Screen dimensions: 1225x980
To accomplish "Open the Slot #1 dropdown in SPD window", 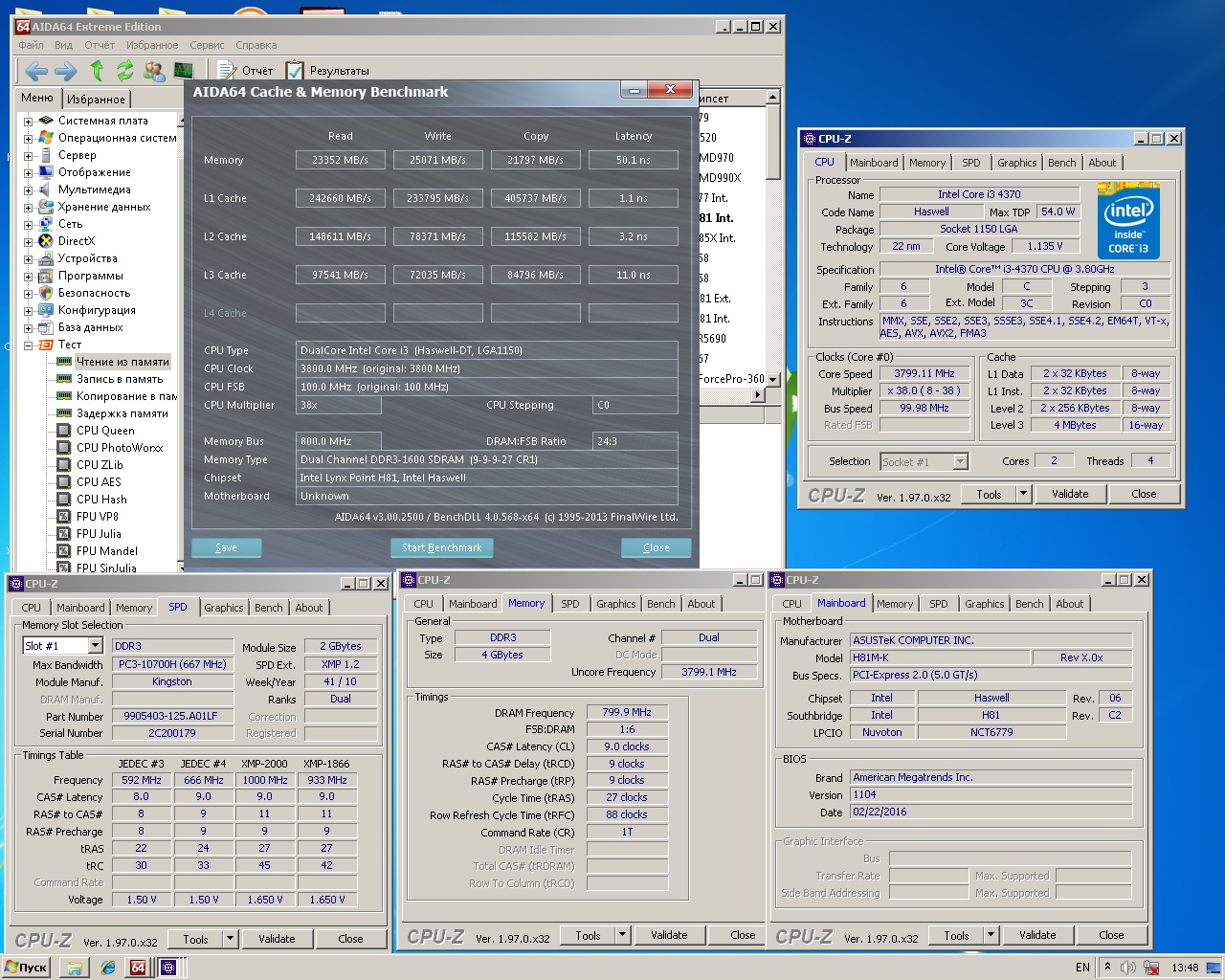I will click(95, 646).
